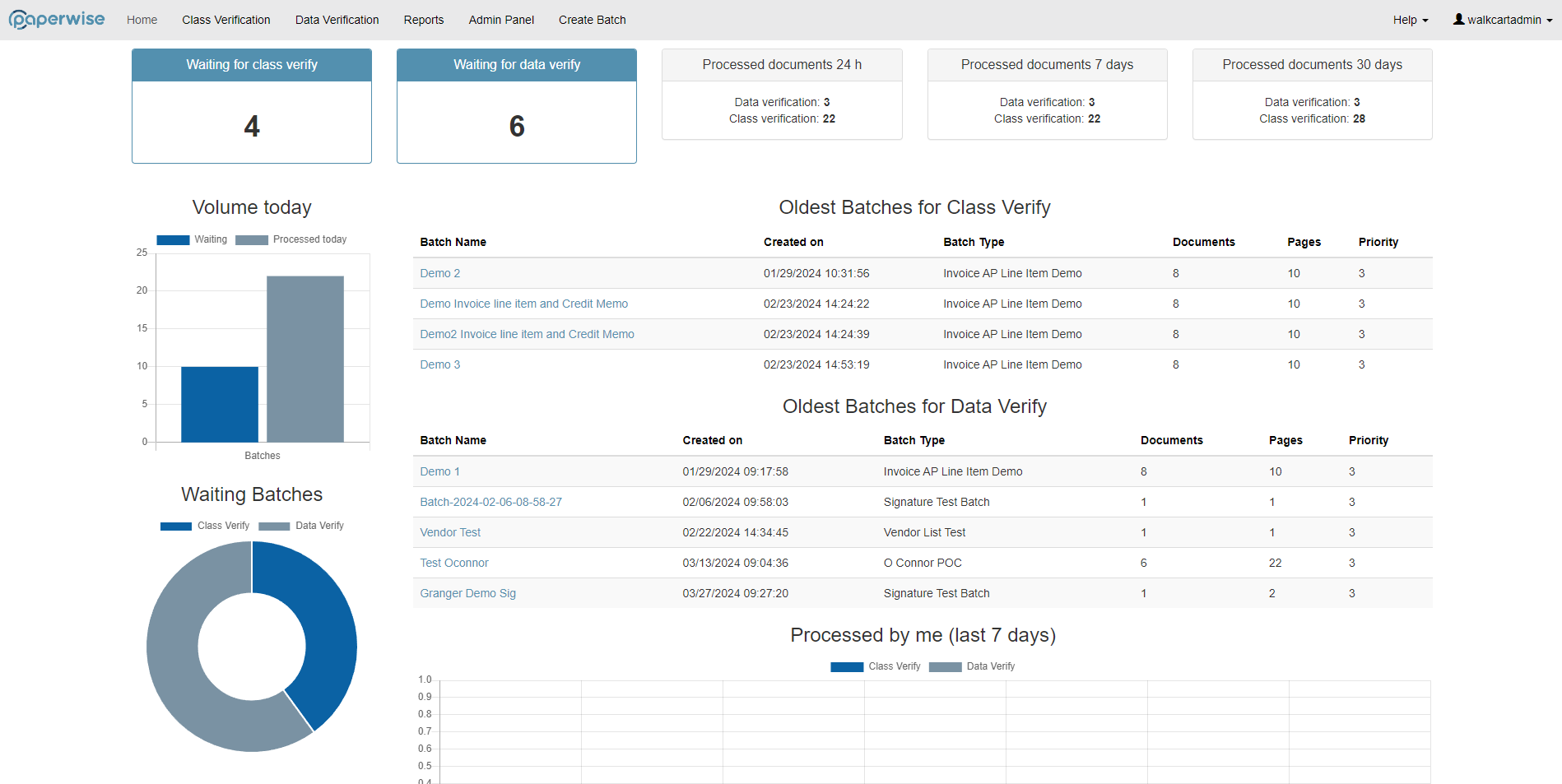Open the walkcartadmin user dropdown

click(1503, 20)
